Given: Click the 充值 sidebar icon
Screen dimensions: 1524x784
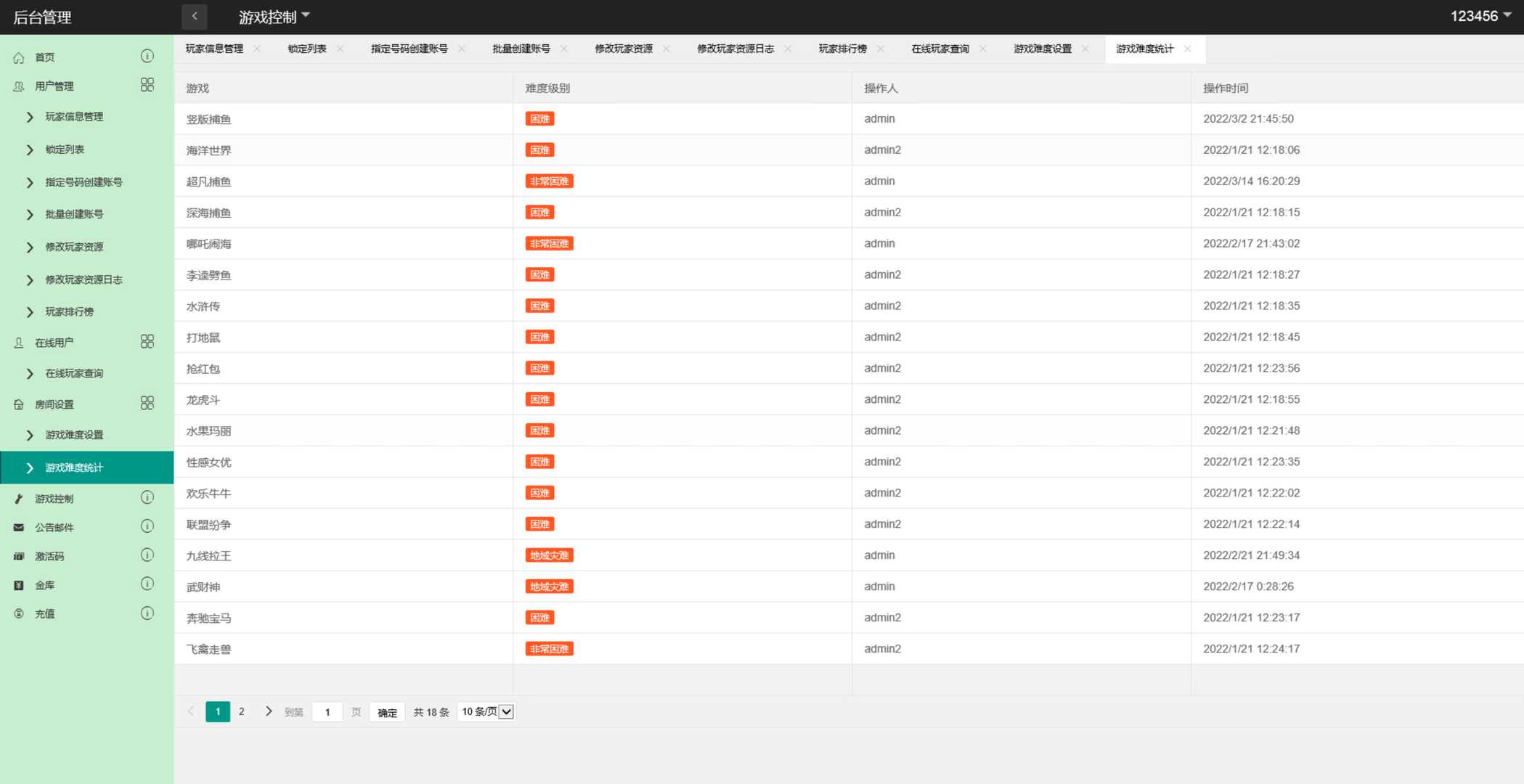Looking at the screenshot, I should click(x=19, y=613).
